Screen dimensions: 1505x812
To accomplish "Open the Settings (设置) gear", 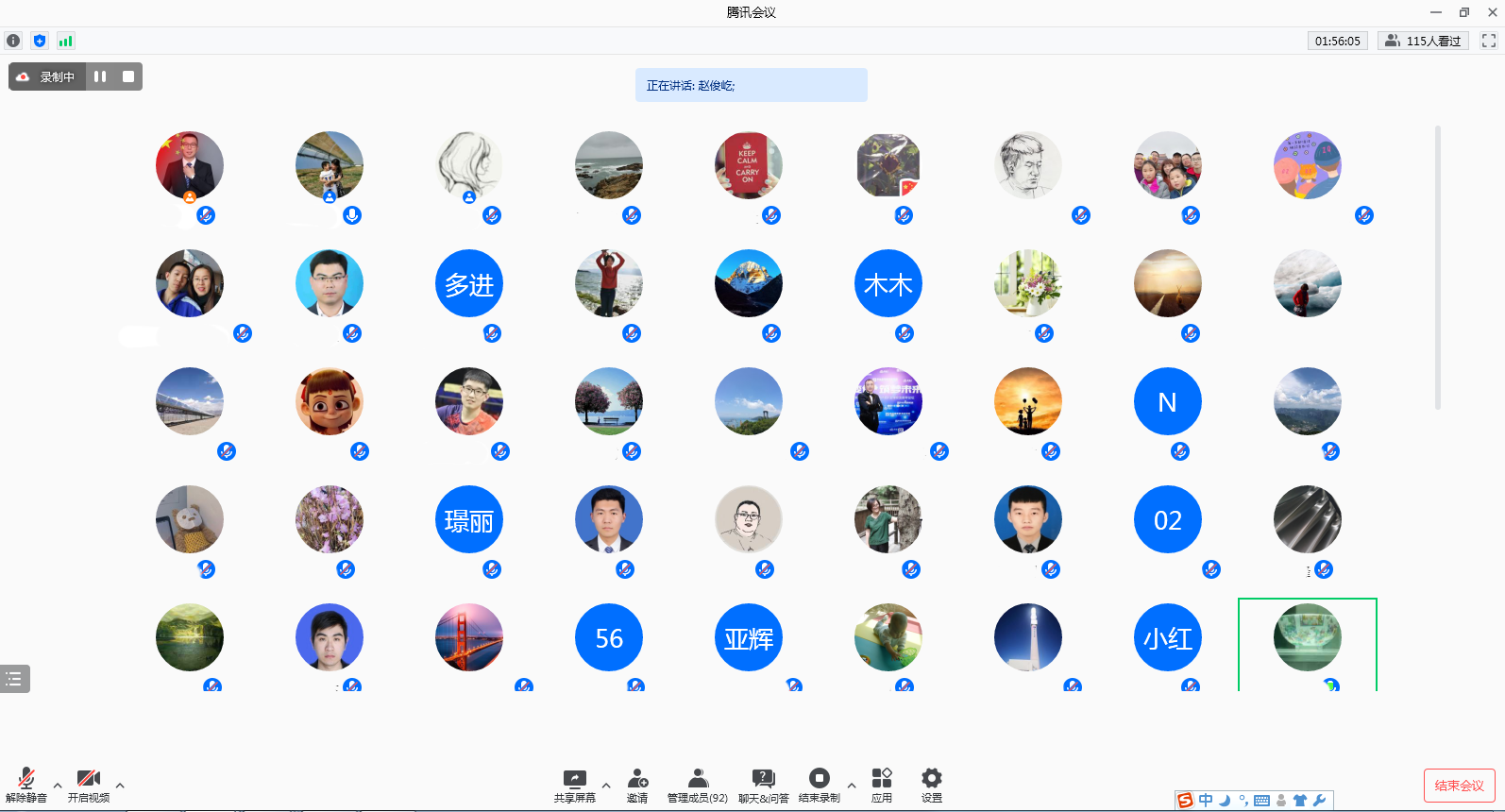I will tap(932, 784).
